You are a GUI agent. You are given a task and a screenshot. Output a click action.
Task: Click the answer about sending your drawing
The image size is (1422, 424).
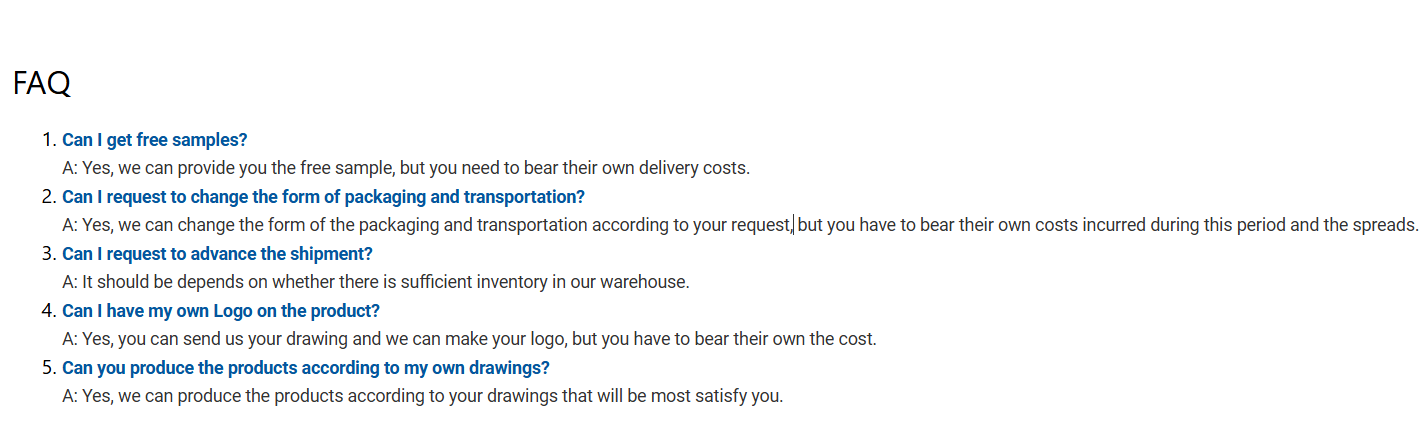[469, 339]
